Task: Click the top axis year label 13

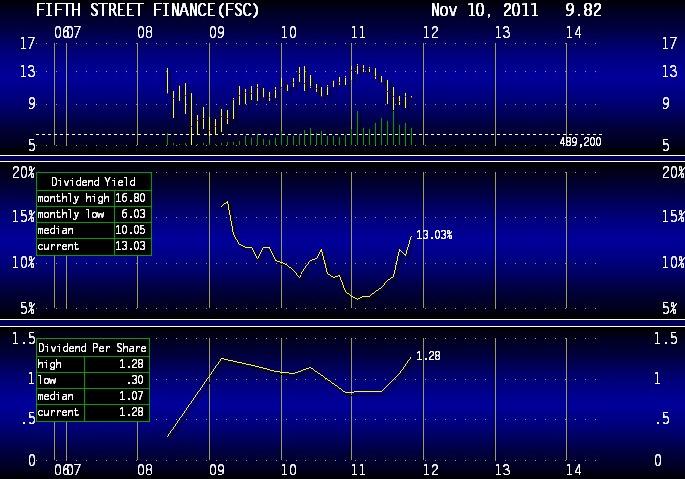Action: (502, 32)
